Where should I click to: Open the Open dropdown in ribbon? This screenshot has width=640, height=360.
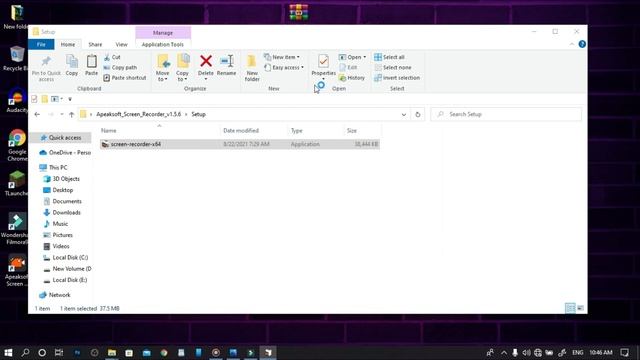[x=353, y=57]
